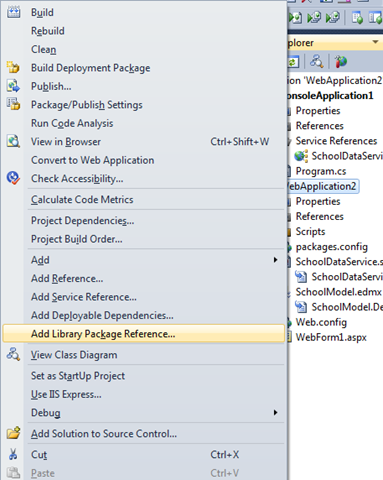Click the Cut scissors icon
Screen dimensions: 383x480
[x=13, y=454]
